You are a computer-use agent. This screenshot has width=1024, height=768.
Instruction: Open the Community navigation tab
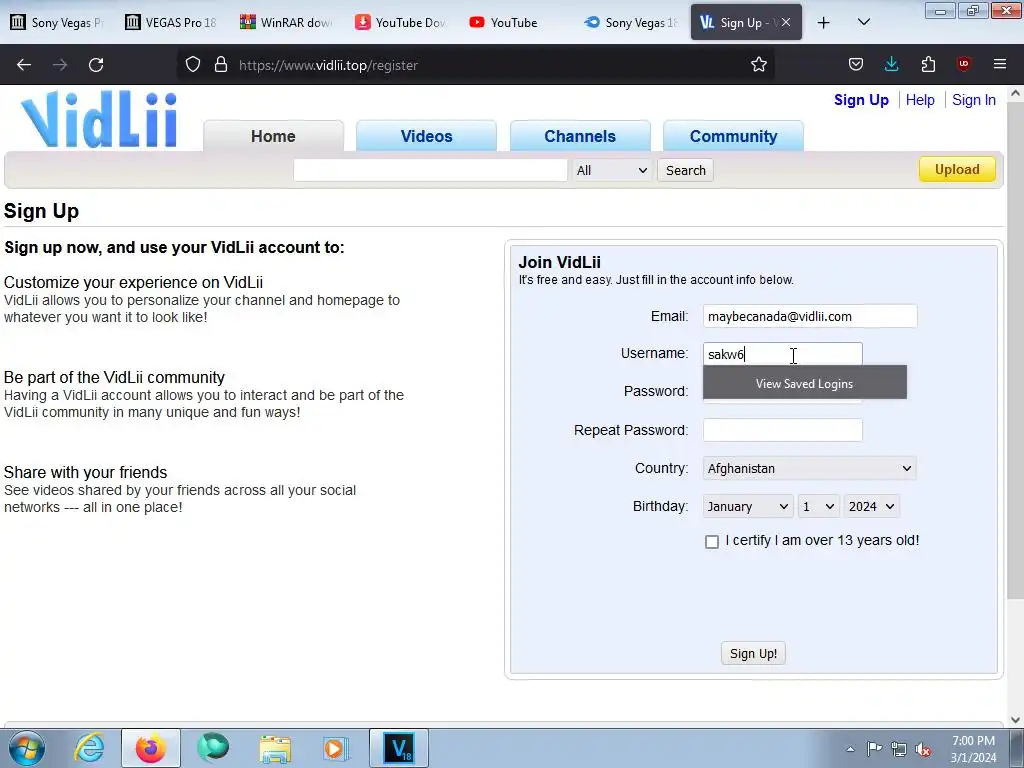pos(733,136)
